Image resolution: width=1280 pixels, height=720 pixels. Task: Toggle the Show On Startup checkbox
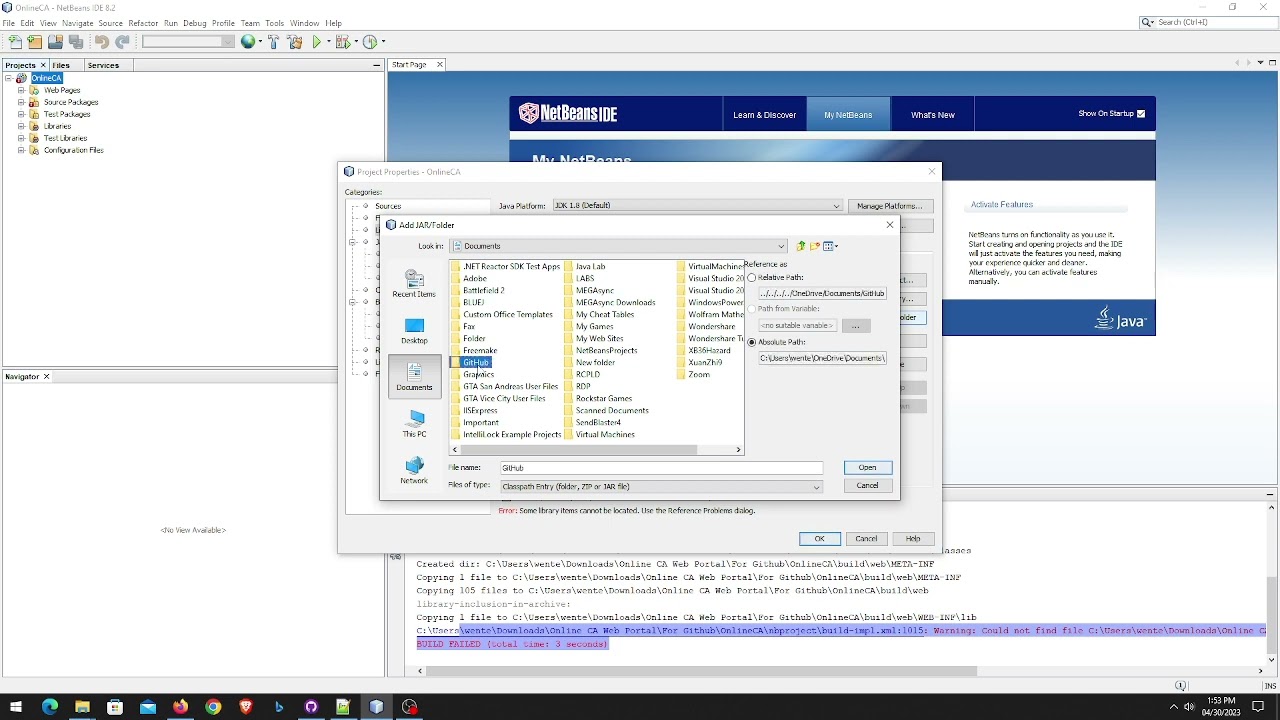[1141, 114]
